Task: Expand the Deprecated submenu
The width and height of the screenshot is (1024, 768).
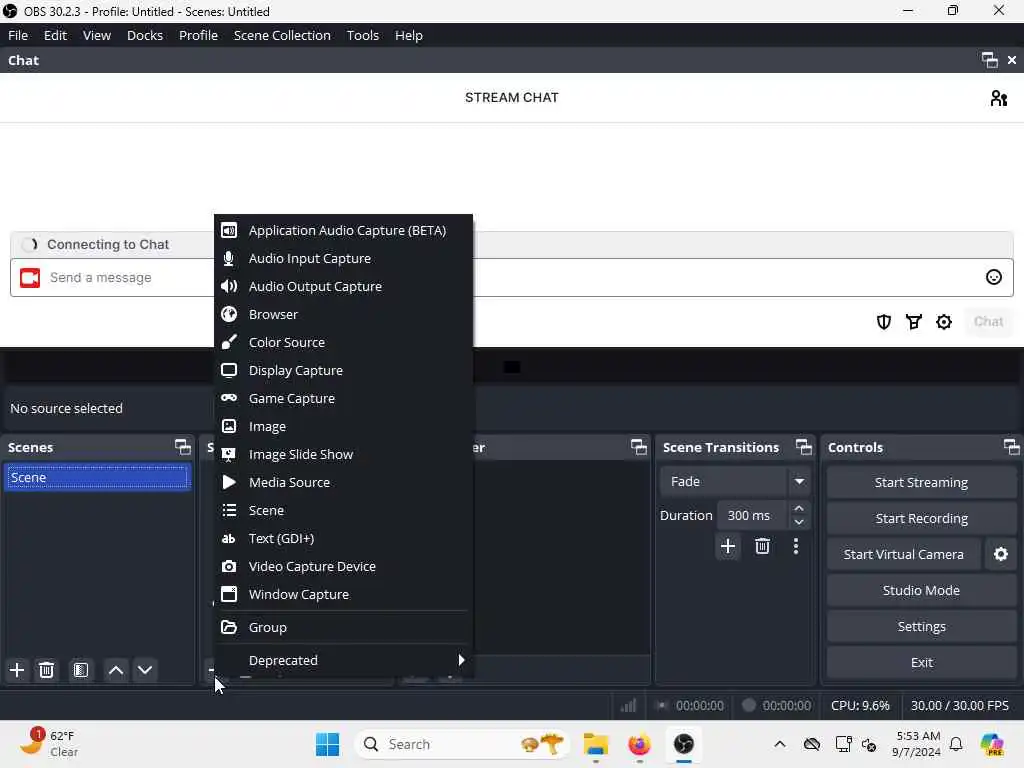Action: pos(343,660)
